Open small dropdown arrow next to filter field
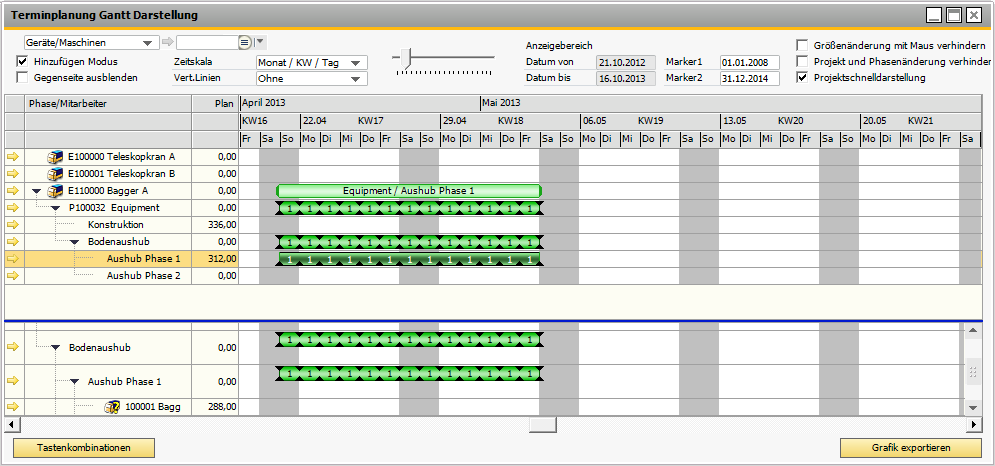Viewport: 995px width, 466px height. tap(260, 42)
